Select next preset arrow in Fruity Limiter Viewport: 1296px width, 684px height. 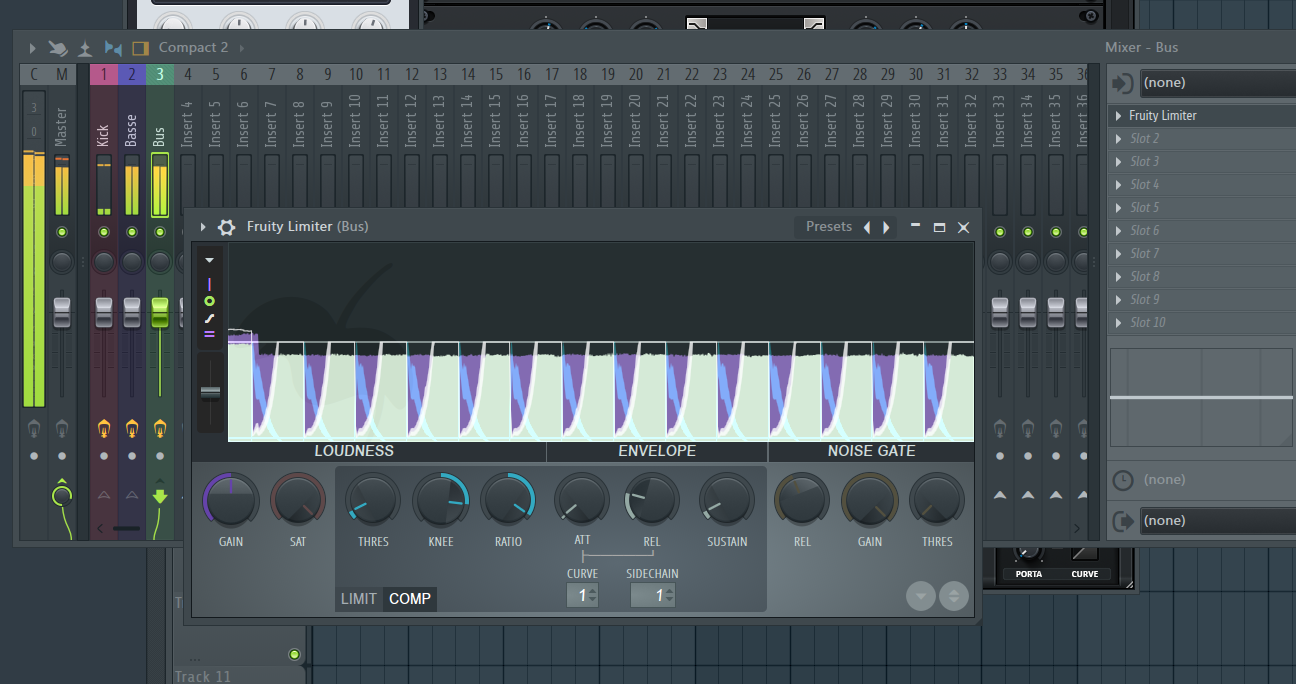click(886, 227)
